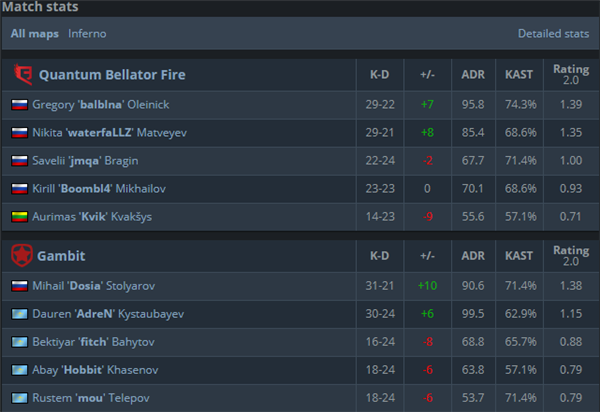Switch to the All maps tab
This screenshot has width=600, height=412.
(x=35, y=34)
